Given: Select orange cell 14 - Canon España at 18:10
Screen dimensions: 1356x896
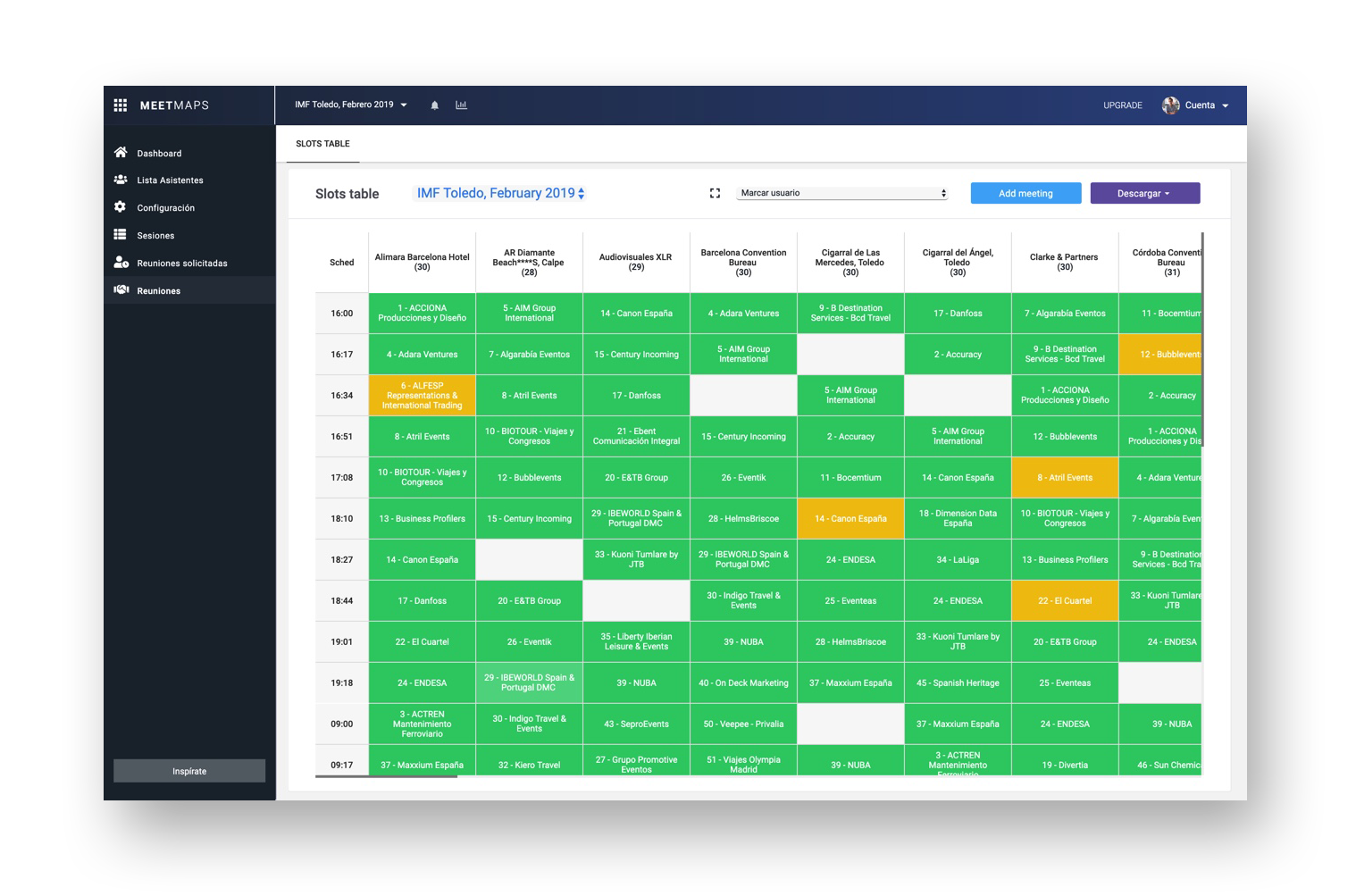Looking at the screenshot, I should pos(850,519).
